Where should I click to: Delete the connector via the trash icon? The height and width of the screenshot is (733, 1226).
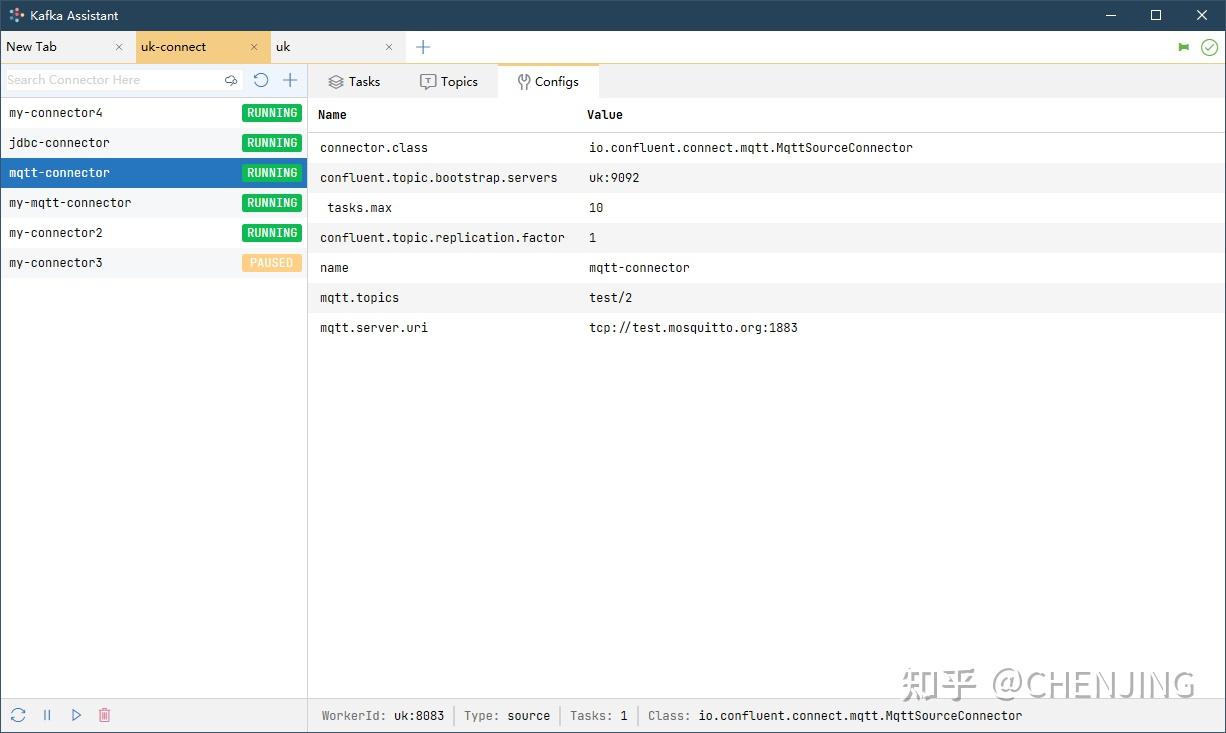pyautogui.click(x=105, y=714)
